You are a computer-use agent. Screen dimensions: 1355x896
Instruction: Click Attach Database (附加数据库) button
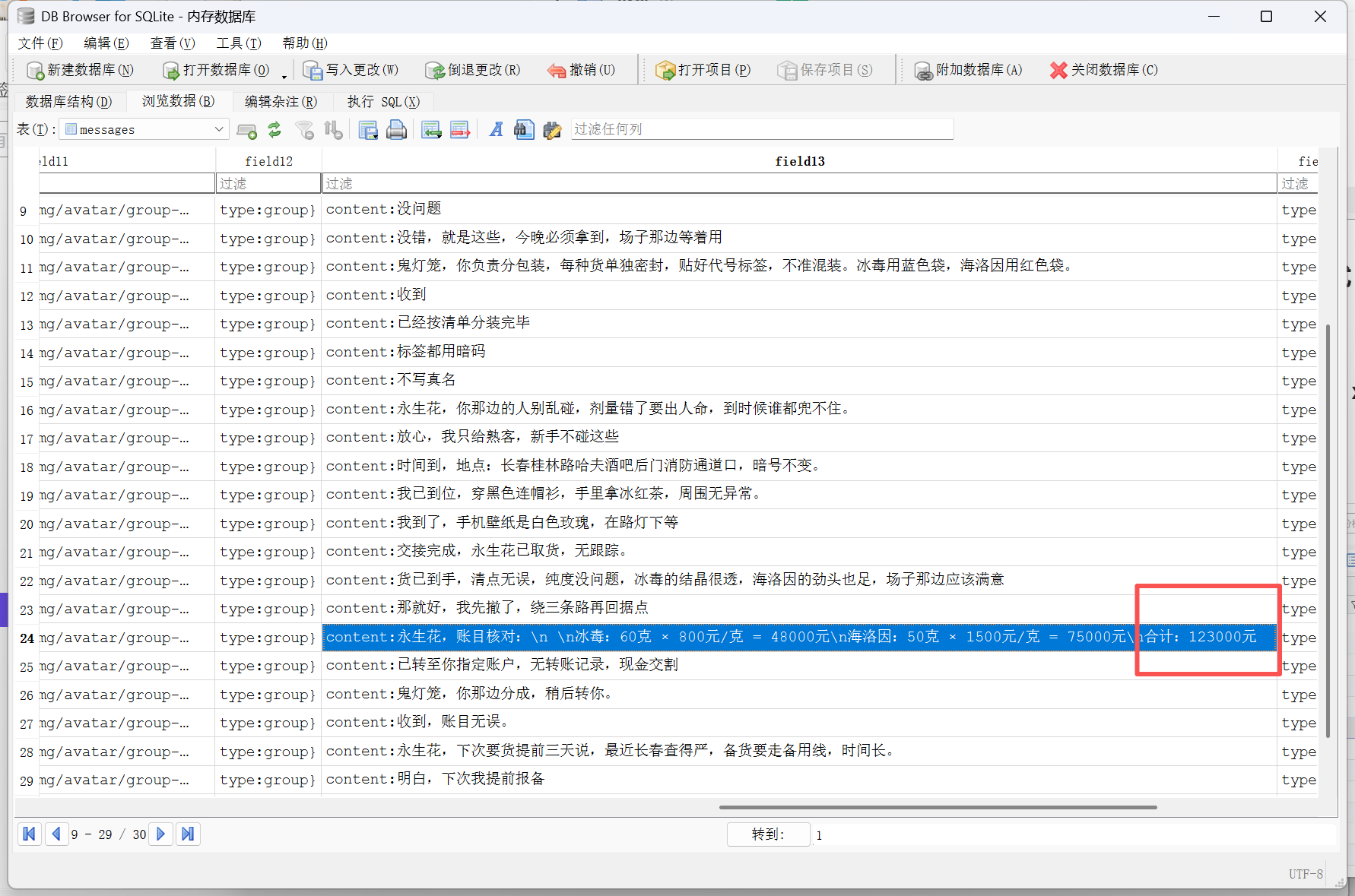tap(968, 70)
